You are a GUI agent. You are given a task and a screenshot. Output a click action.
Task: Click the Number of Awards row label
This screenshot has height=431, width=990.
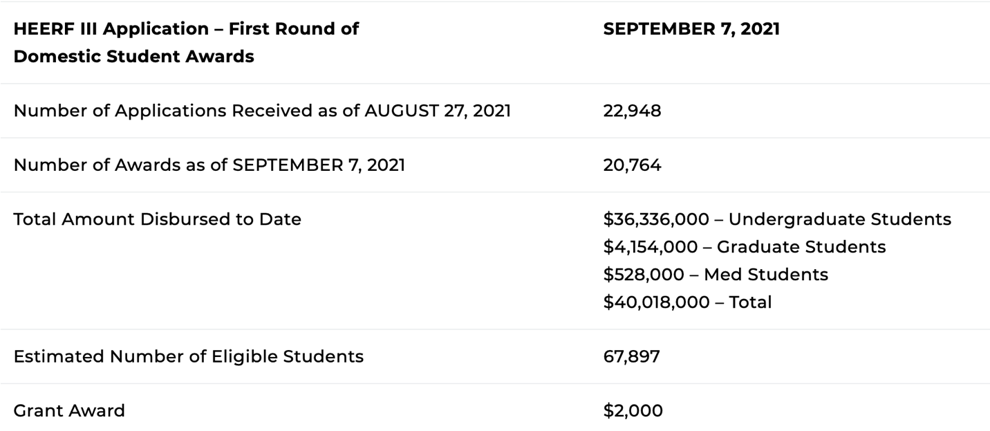click(209, 165)
